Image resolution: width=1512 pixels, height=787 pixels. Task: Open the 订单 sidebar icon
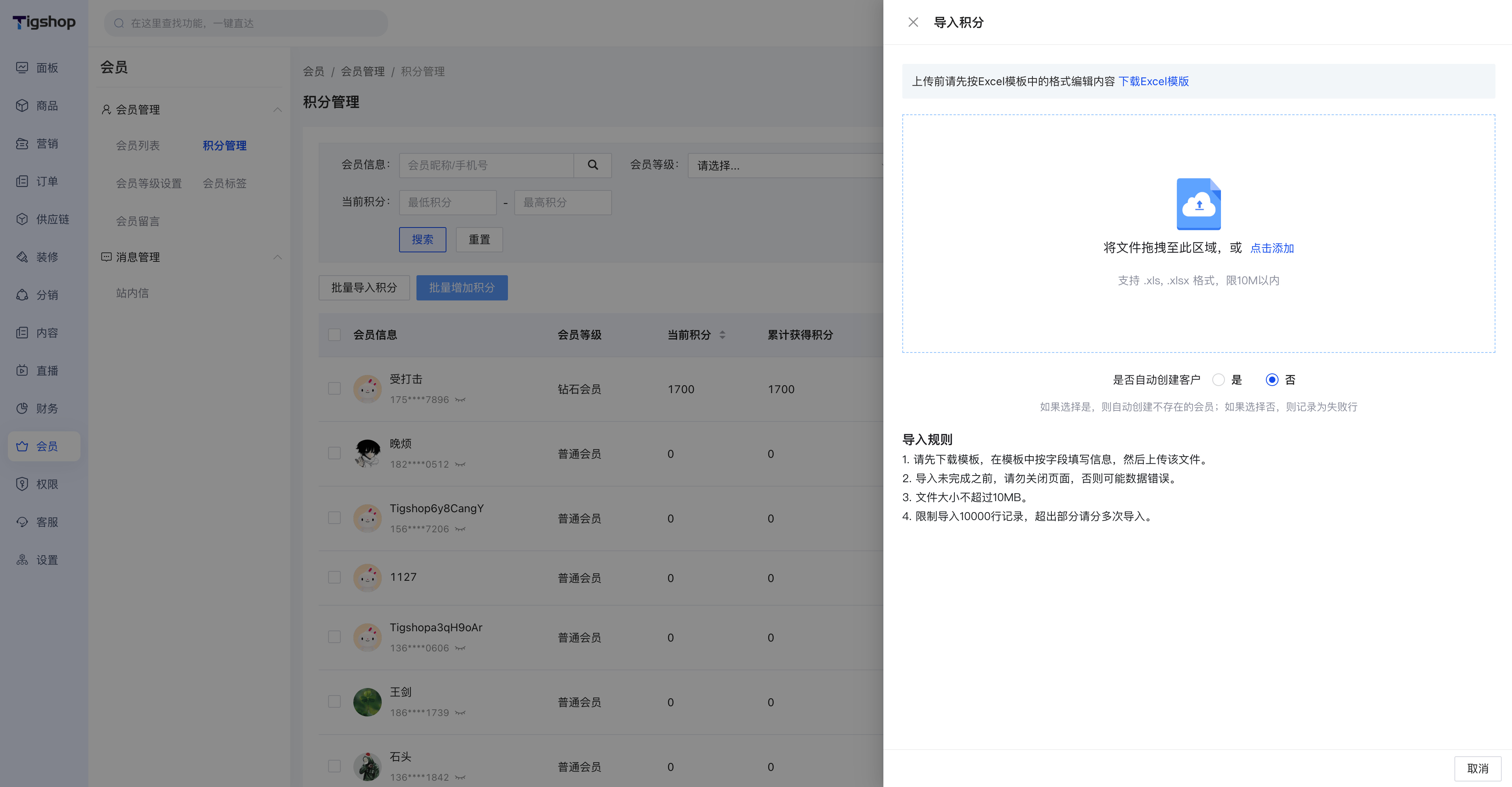point(22,181)
